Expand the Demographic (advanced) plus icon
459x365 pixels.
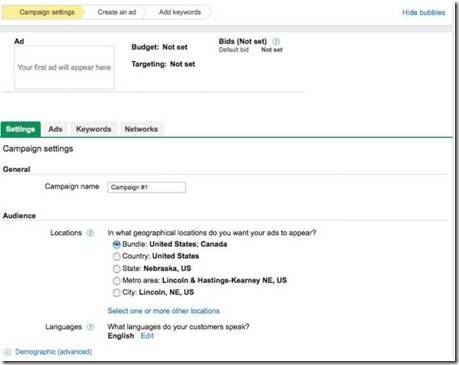tap(8, 352)
